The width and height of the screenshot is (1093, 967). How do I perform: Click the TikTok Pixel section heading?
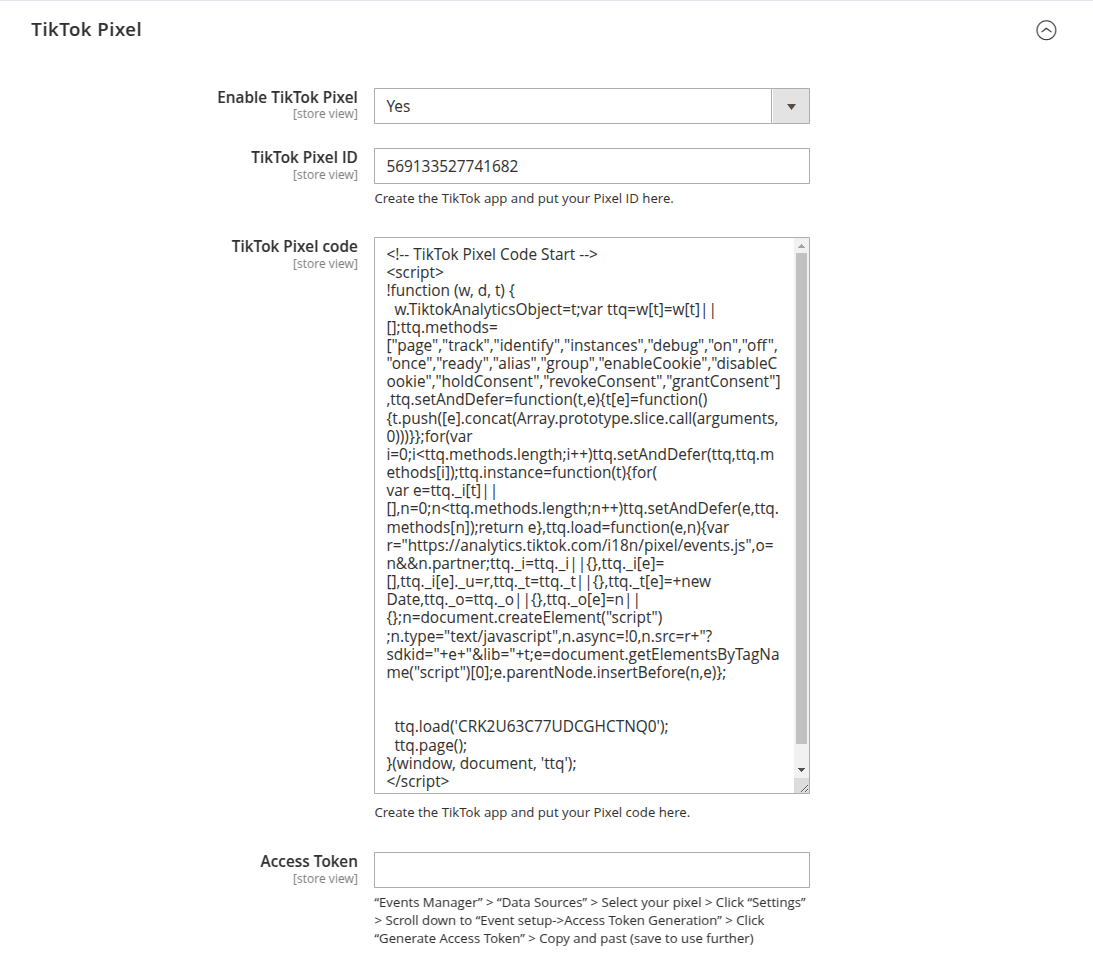pyautogui.click(x=86, y=29)
